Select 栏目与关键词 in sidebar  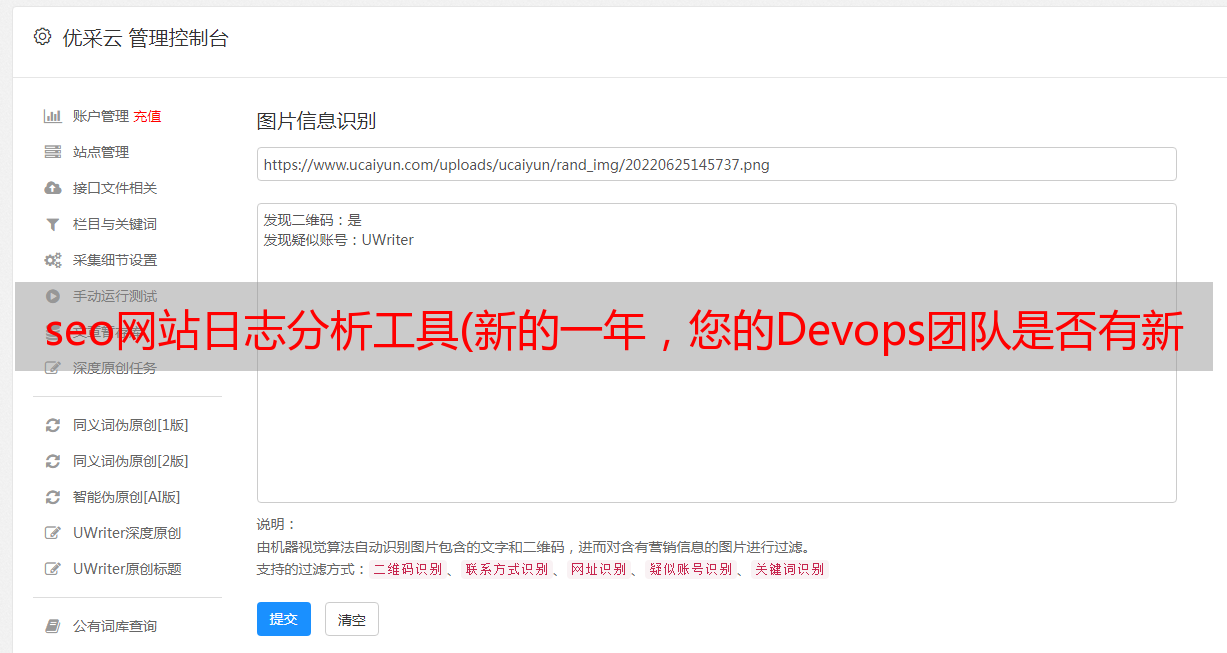click(115, 224)
